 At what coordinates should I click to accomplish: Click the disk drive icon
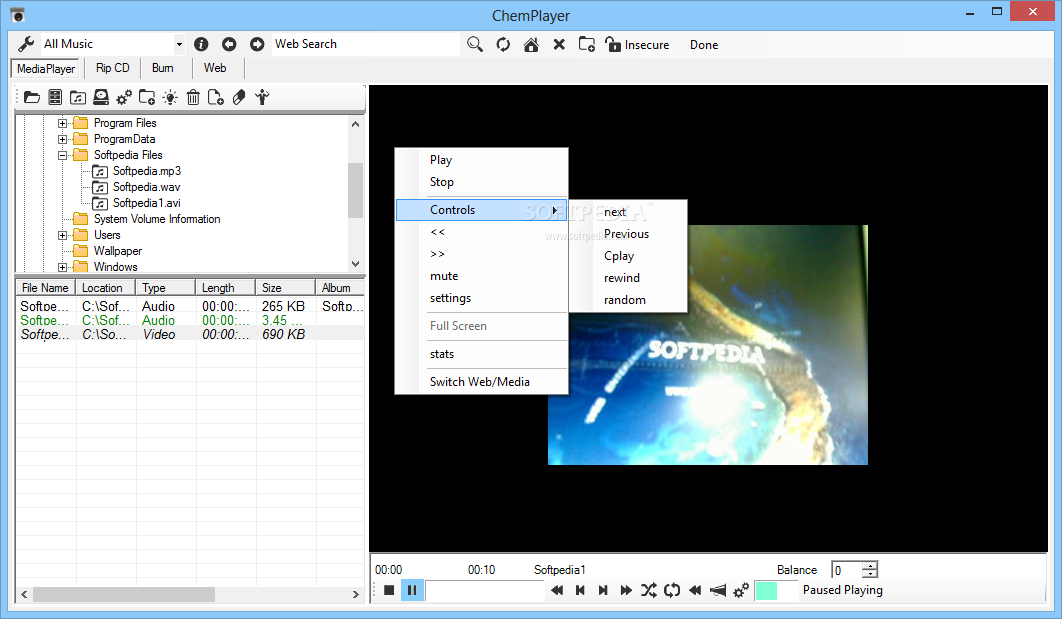coord(101,98)
